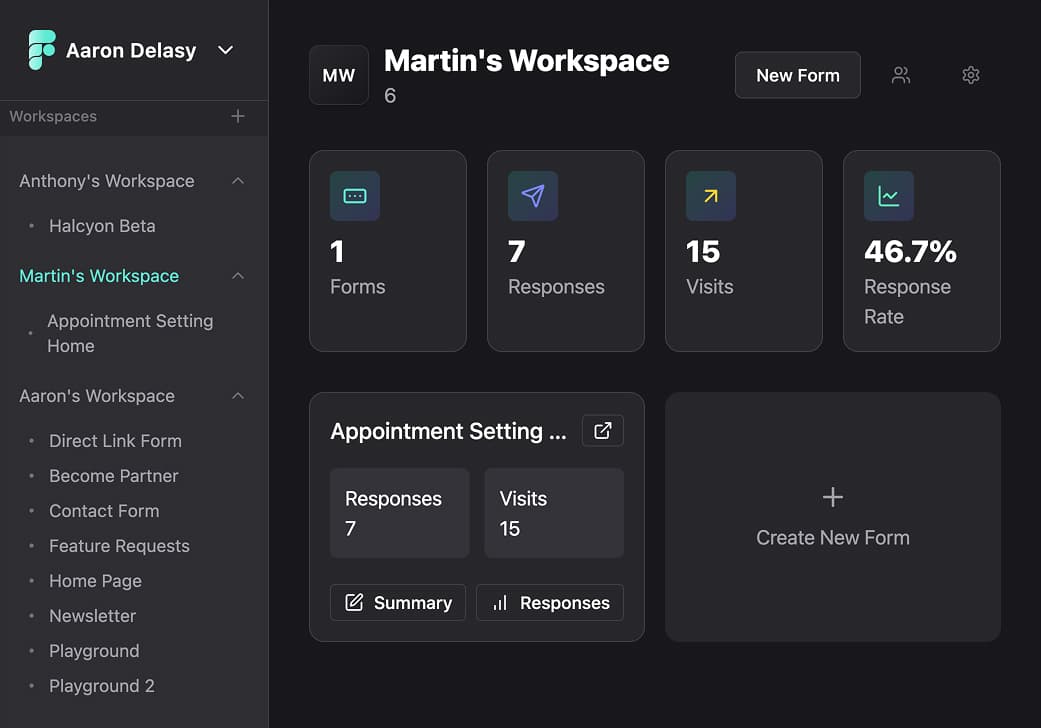Add a new workspace via plus icon
The width and height of the screenshot is (1041, 728).
238,116
